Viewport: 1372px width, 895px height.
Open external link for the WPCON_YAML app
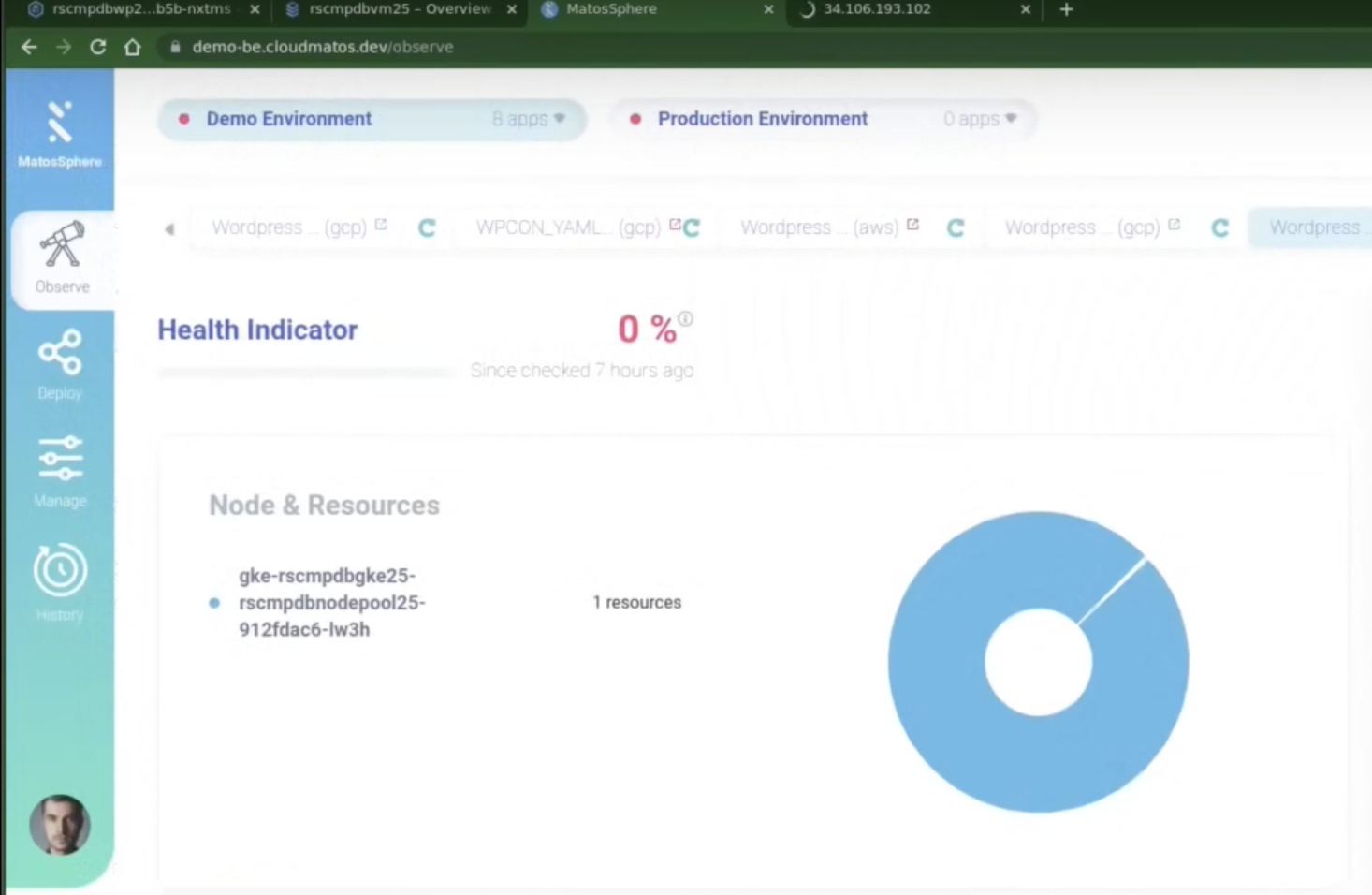point(675,225)
